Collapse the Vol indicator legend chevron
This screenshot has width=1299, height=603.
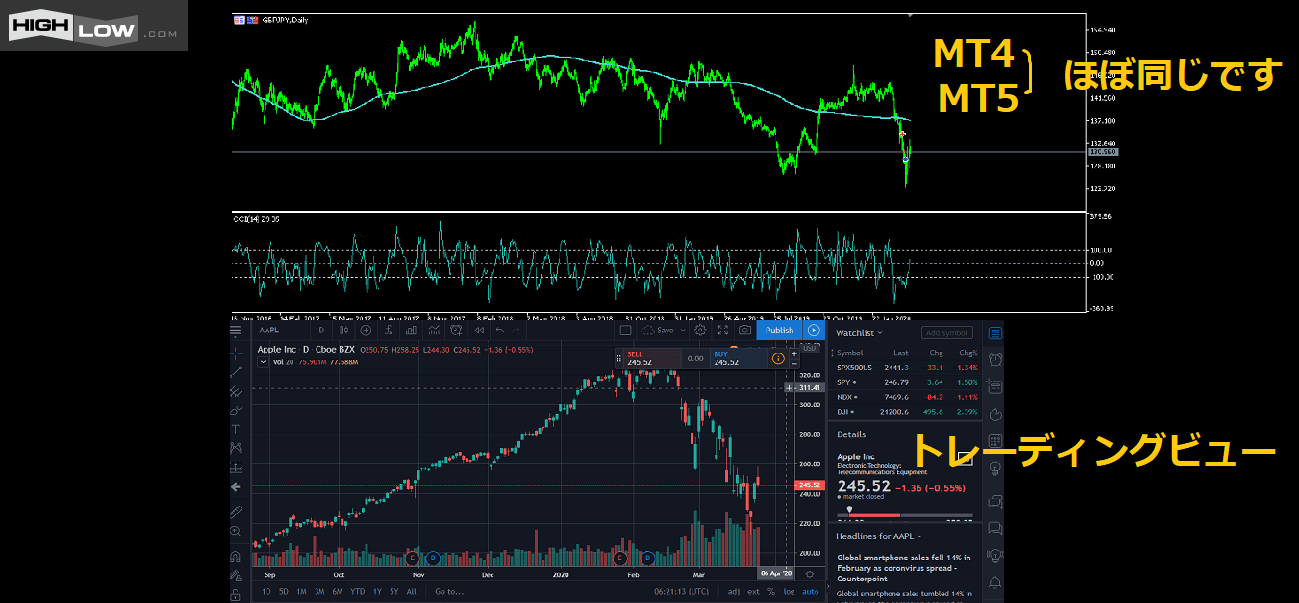263,362
